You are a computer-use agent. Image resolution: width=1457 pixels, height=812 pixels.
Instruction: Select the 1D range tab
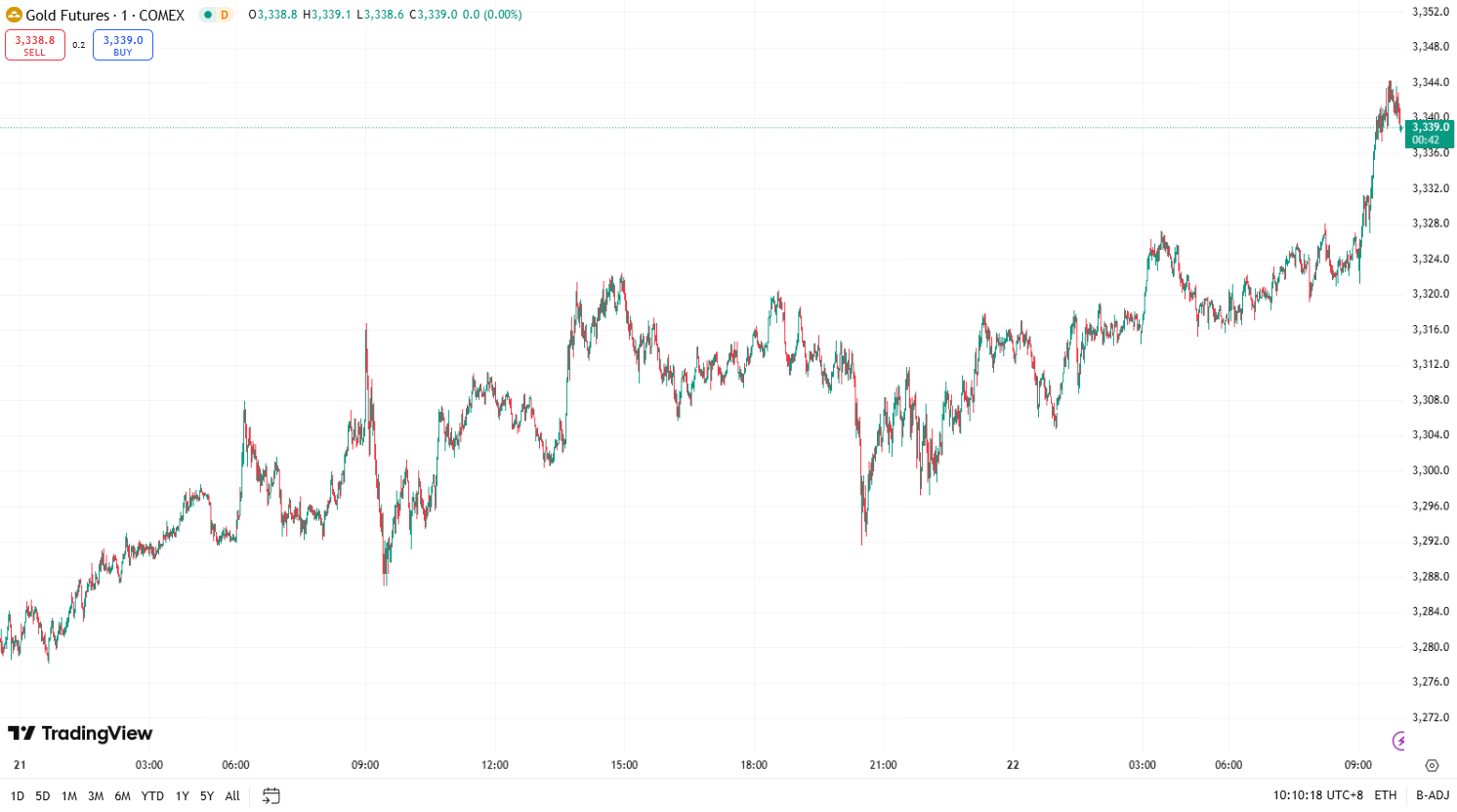coord(17,795)
